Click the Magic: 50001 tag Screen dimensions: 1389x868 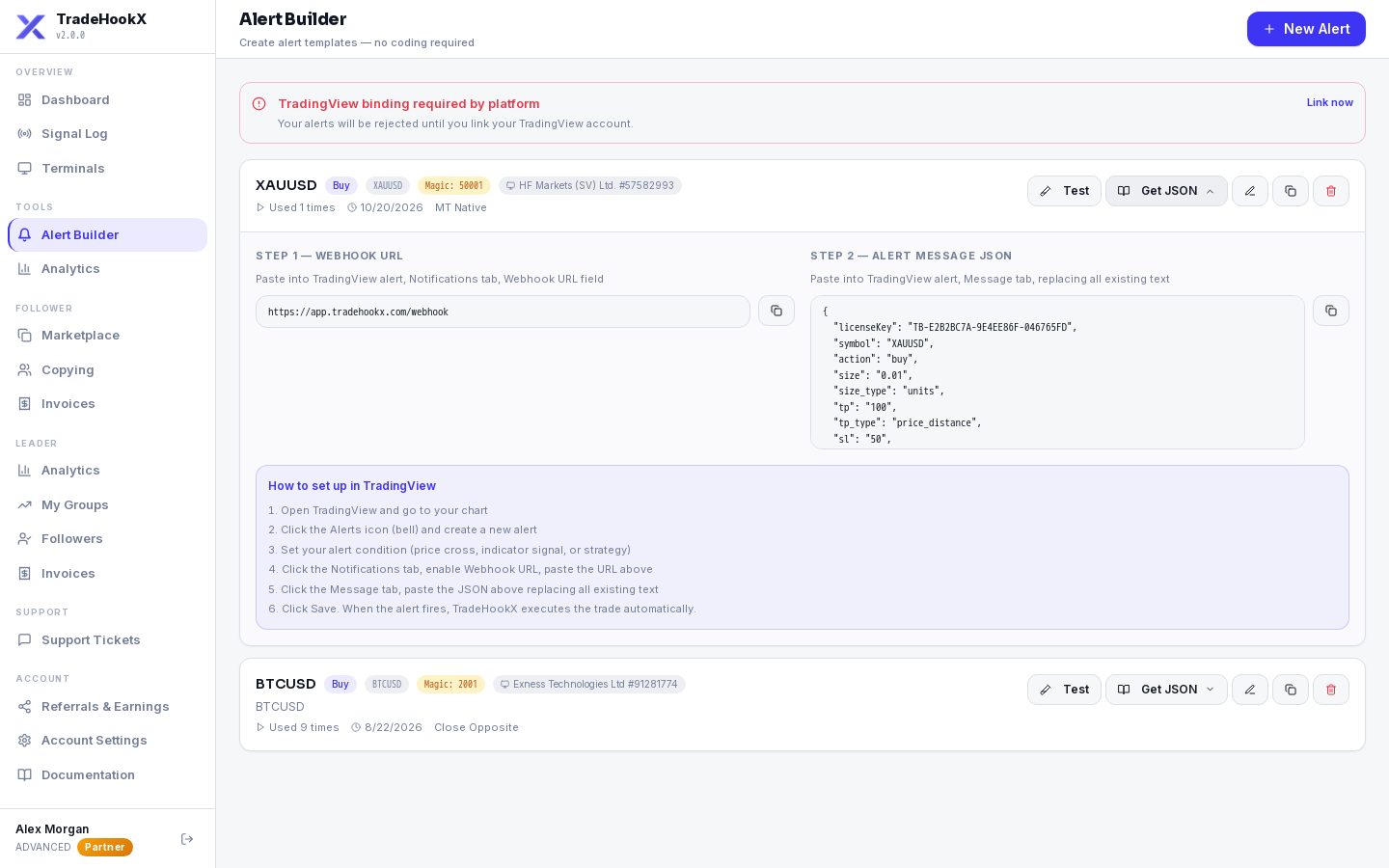tap(453, 186)
